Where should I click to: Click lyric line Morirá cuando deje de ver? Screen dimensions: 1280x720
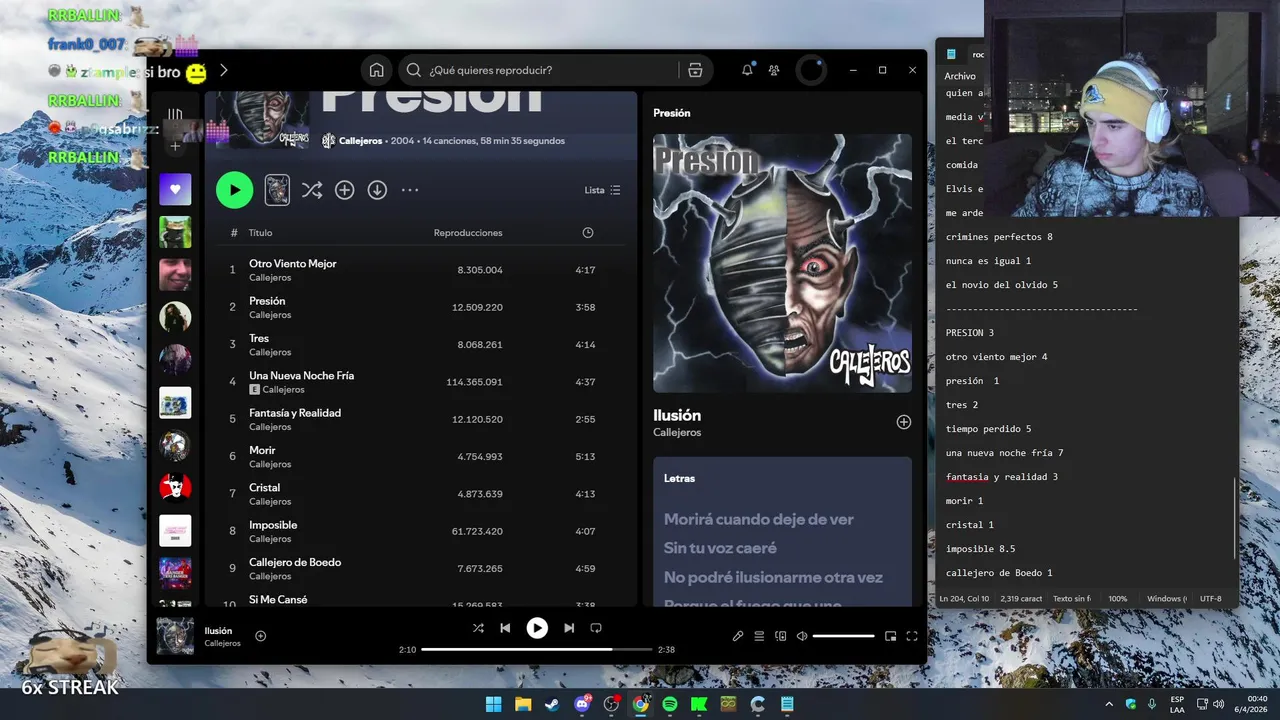click(759, 519)
